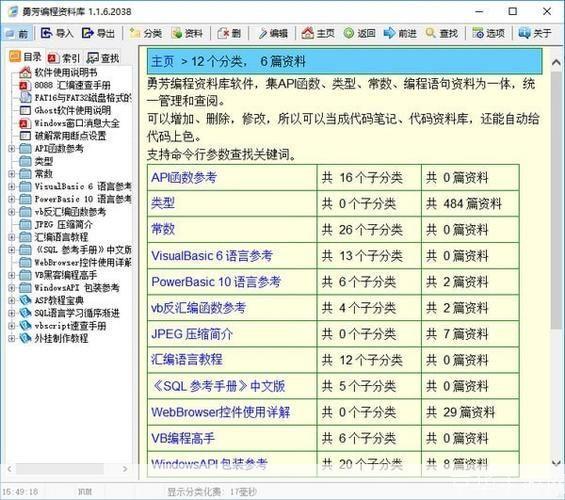Open 汇编语言教程 table link

(x=187, y=360)
